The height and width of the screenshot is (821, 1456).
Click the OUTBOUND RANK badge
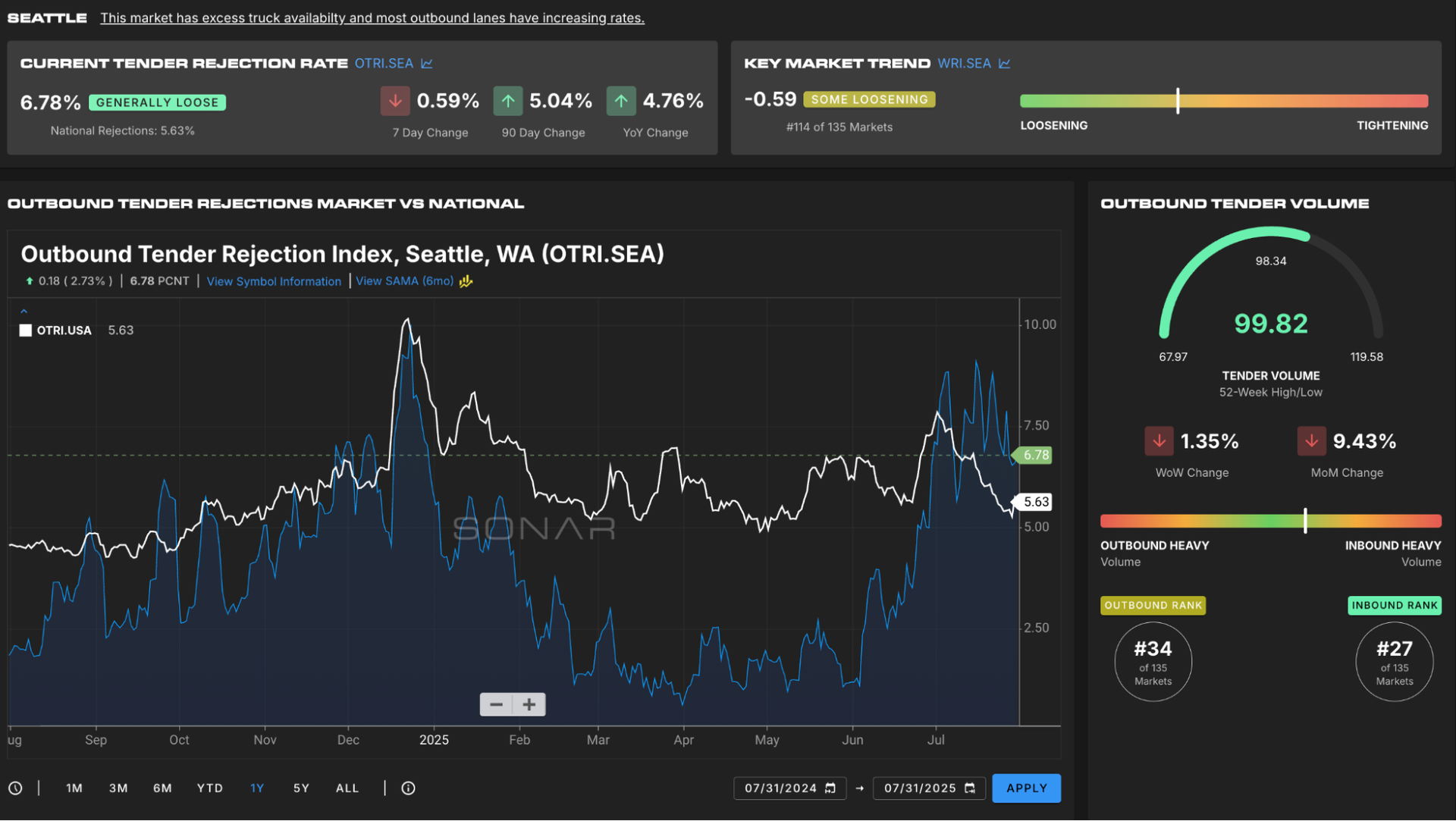coord(1153,606)
